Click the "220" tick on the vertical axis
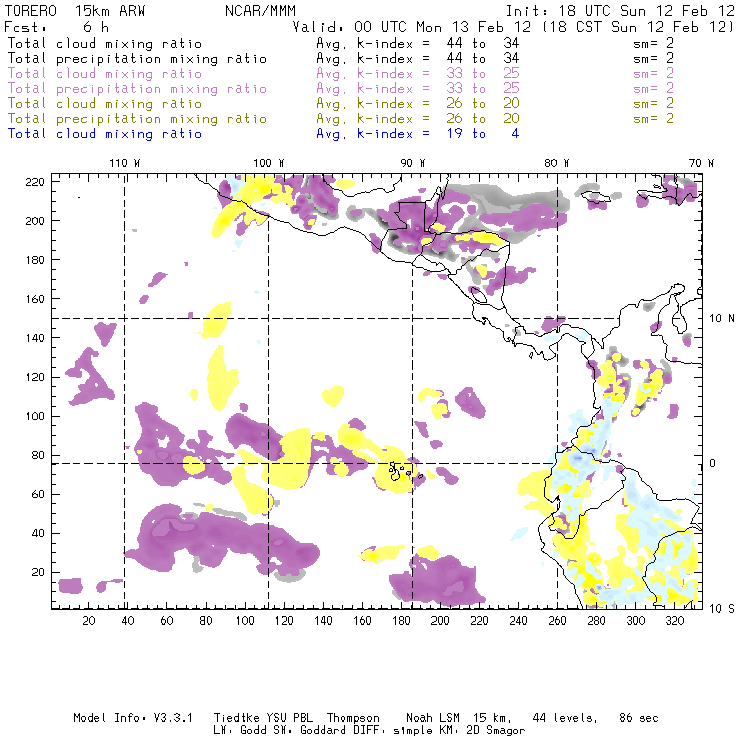Viewport: 740px width, 740px height. [34, 182]
